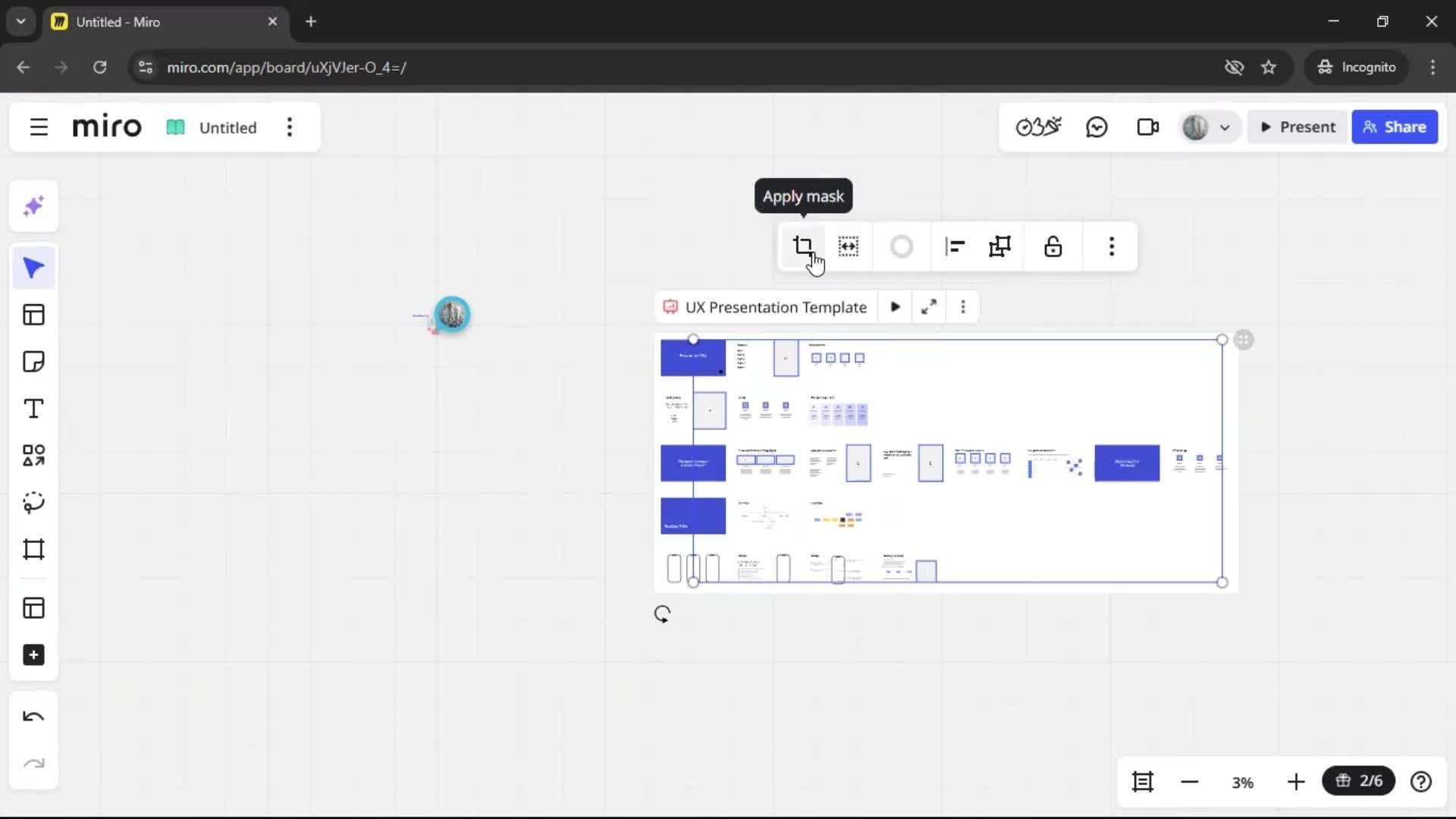Select the Text tool
The width and height of the screenshot is (1456, 819).
point(33,409)
